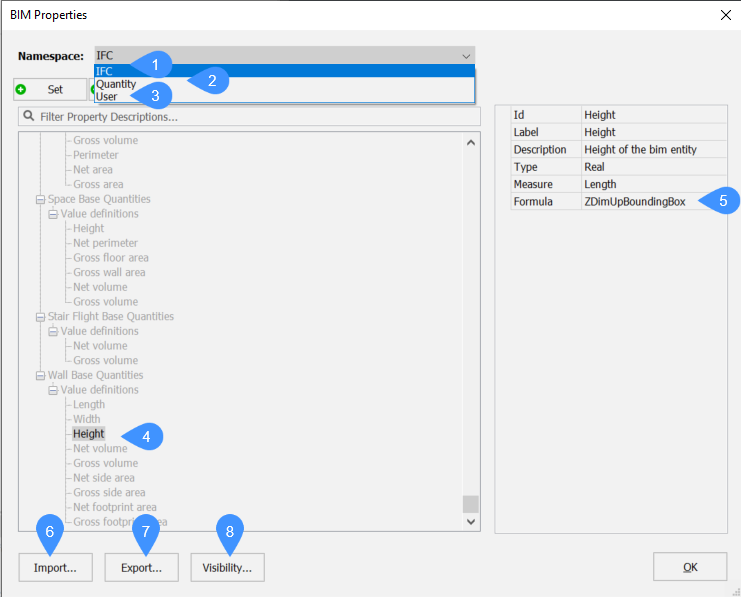Collapse Value definitions under Wall Base Quantities

[x=54, y=390]
